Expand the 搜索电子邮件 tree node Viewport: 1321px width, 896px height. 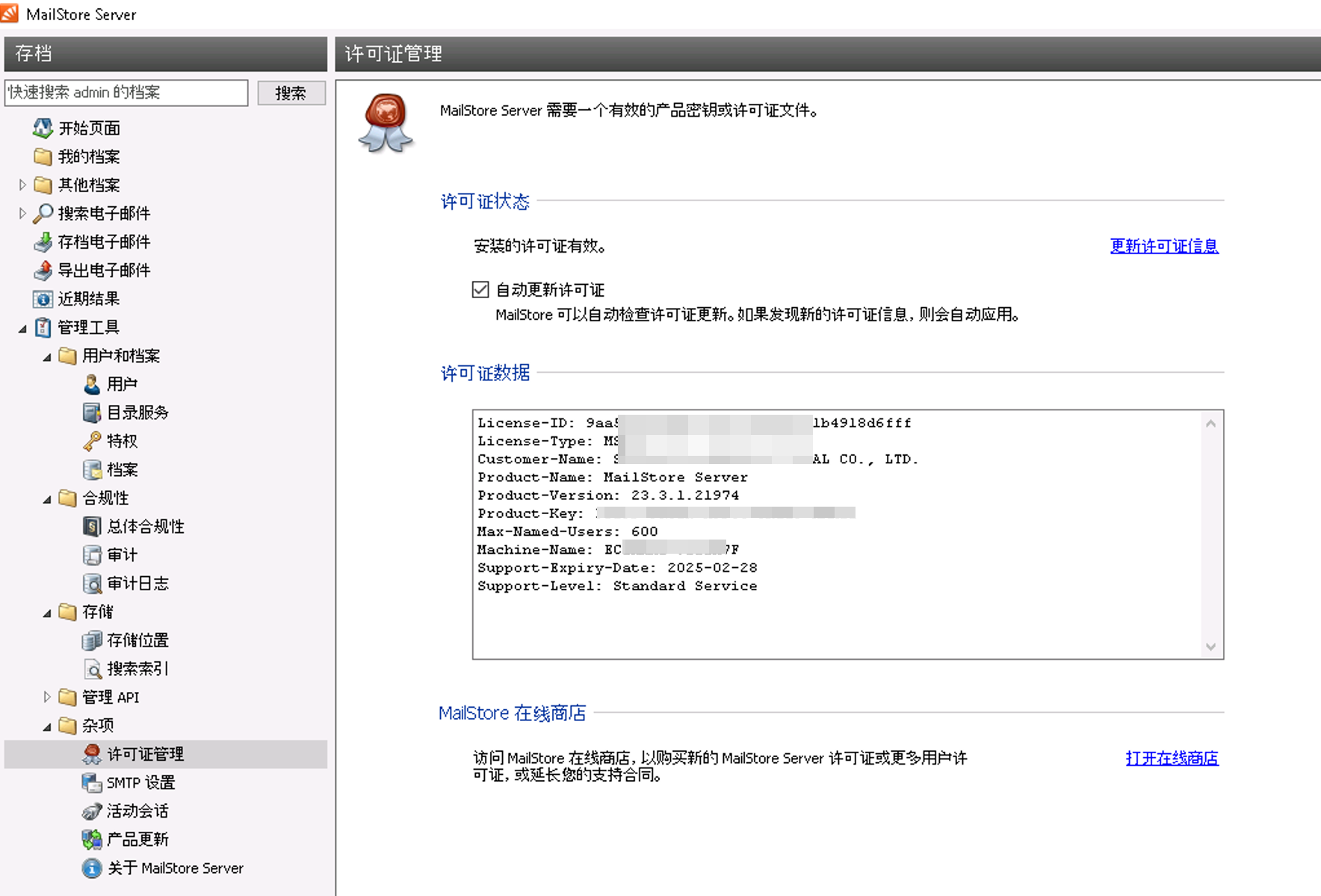22,213
